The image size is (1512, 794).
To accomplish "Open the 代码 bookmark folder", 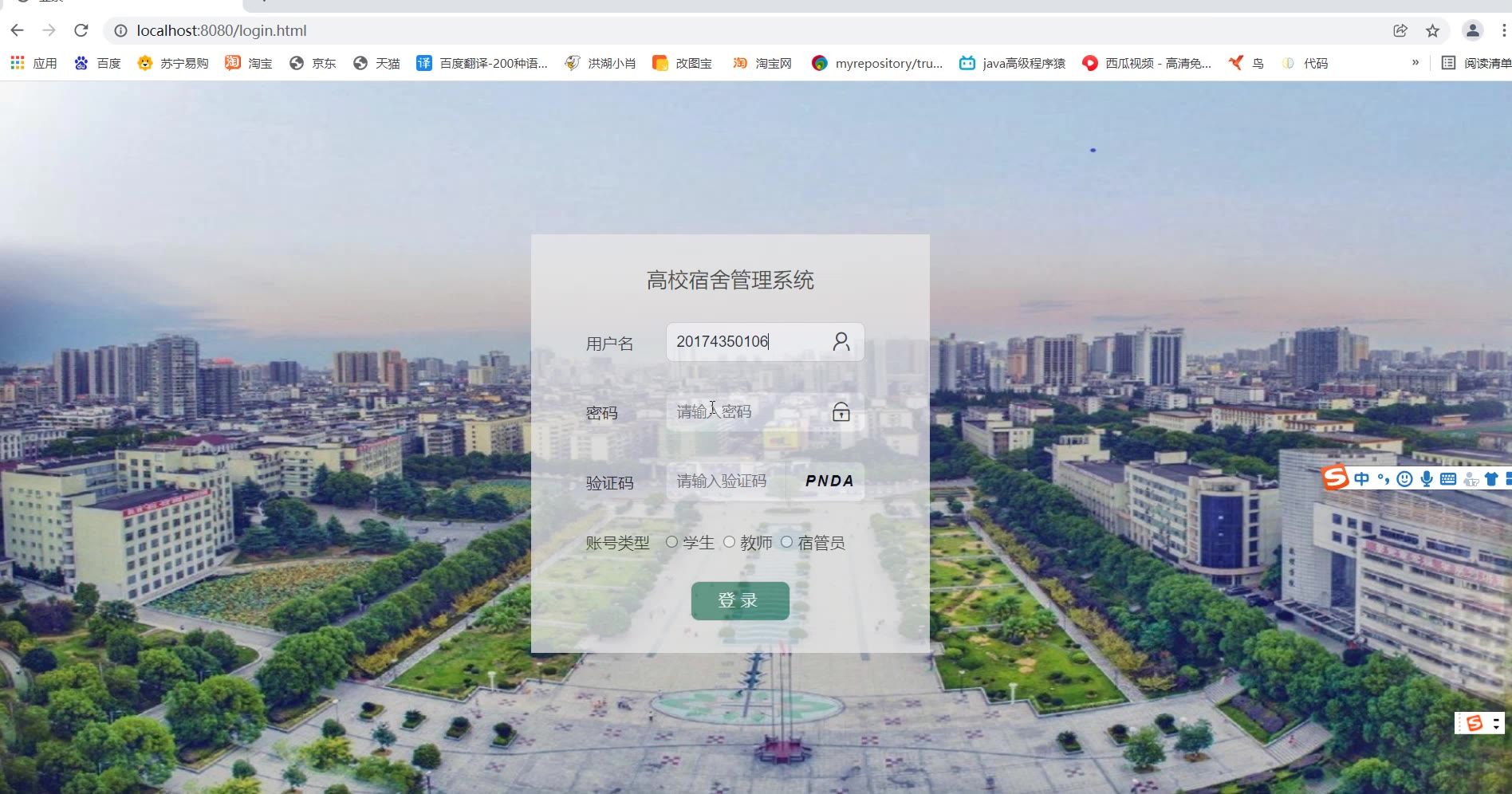I will tap(1305, 63).
